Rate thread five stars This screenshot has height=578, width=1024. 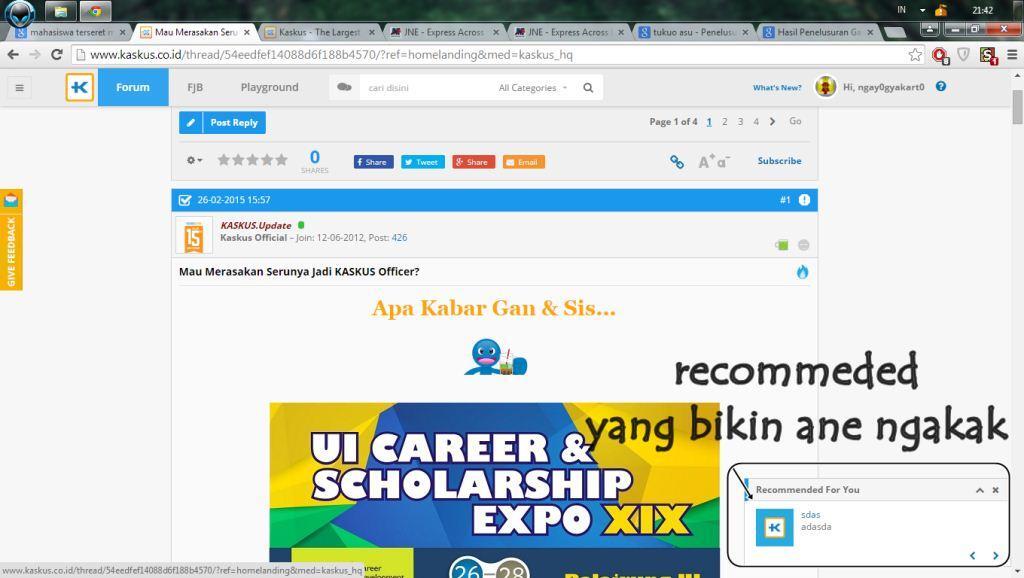(281, 159)
